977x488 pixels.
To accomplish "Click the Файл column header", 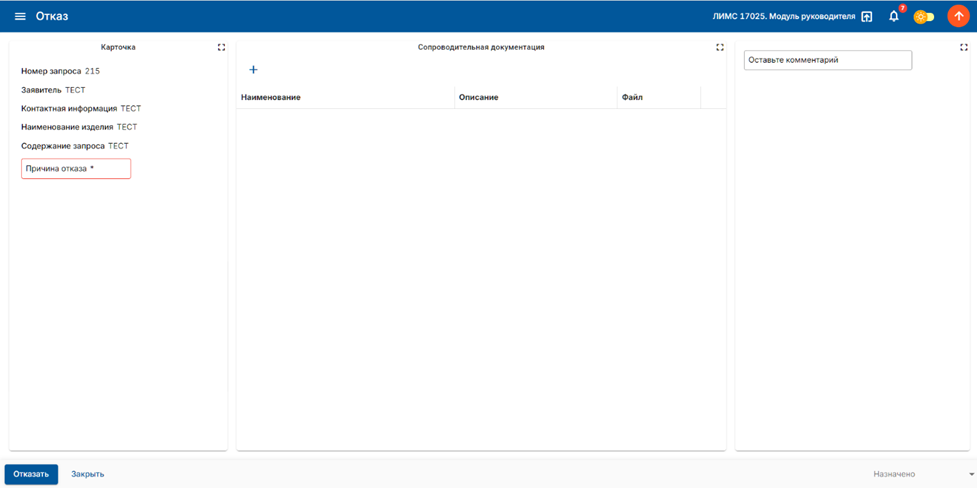I will (x=632, y=97).
